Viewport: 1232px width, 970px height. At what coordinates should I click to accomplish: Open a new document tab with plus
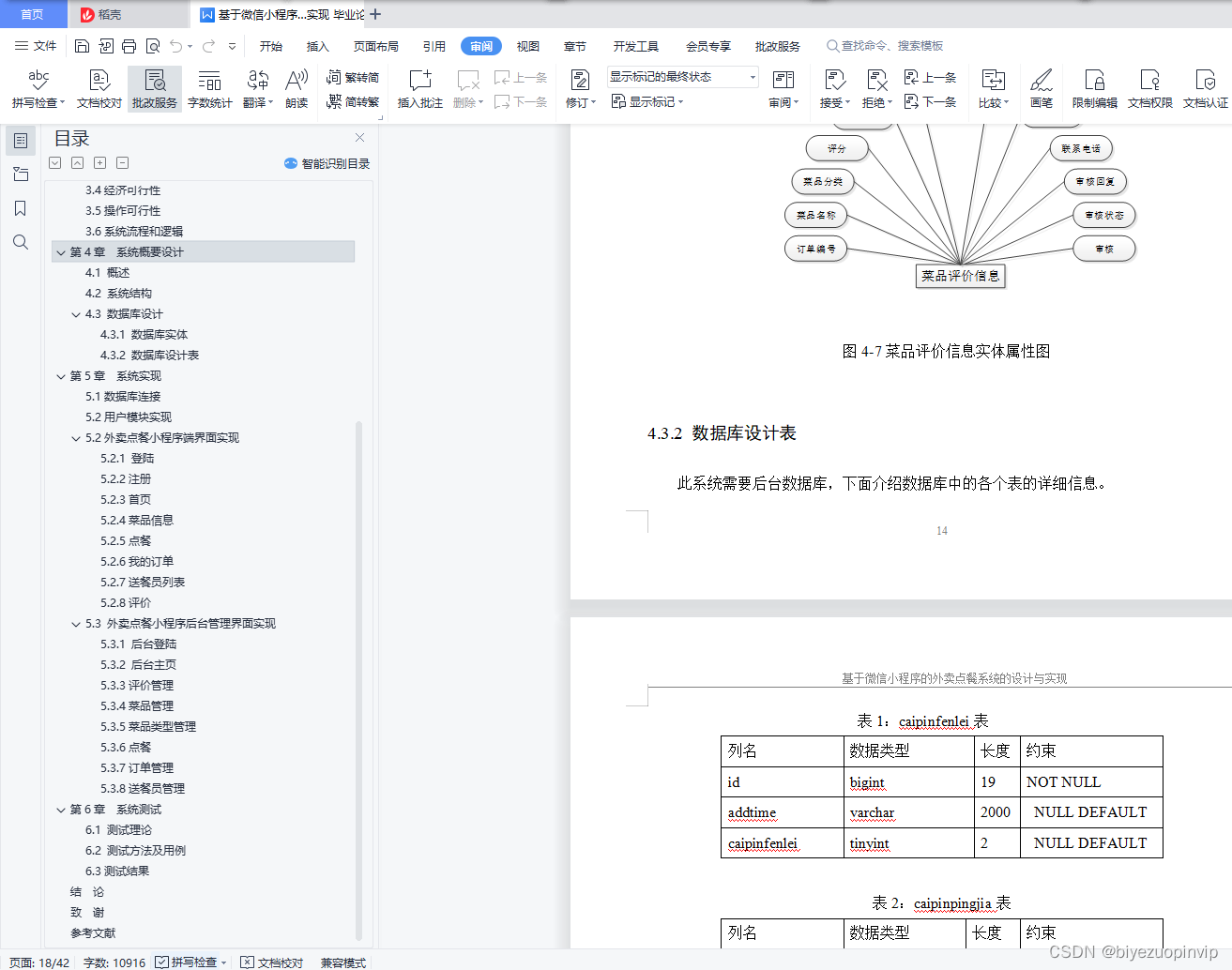coord(375,14)
